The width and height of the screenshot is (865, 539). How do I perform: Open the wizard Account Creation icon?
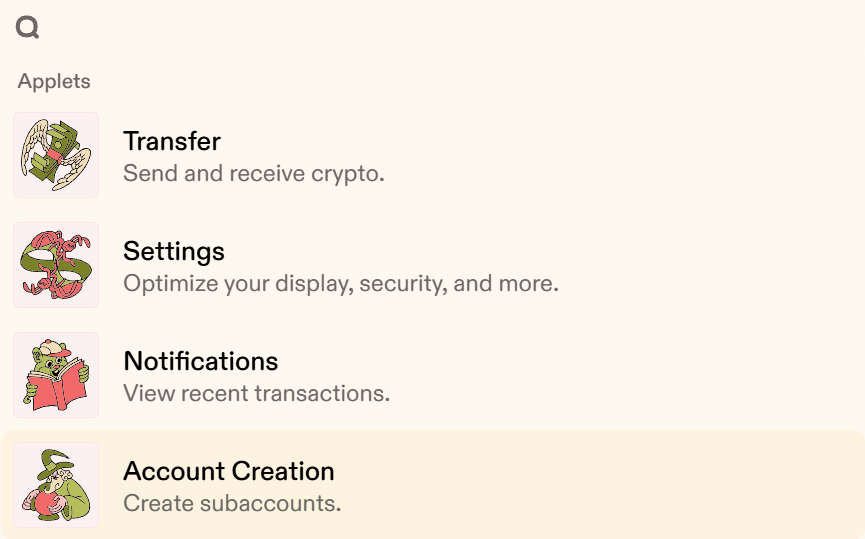(56, 485)
